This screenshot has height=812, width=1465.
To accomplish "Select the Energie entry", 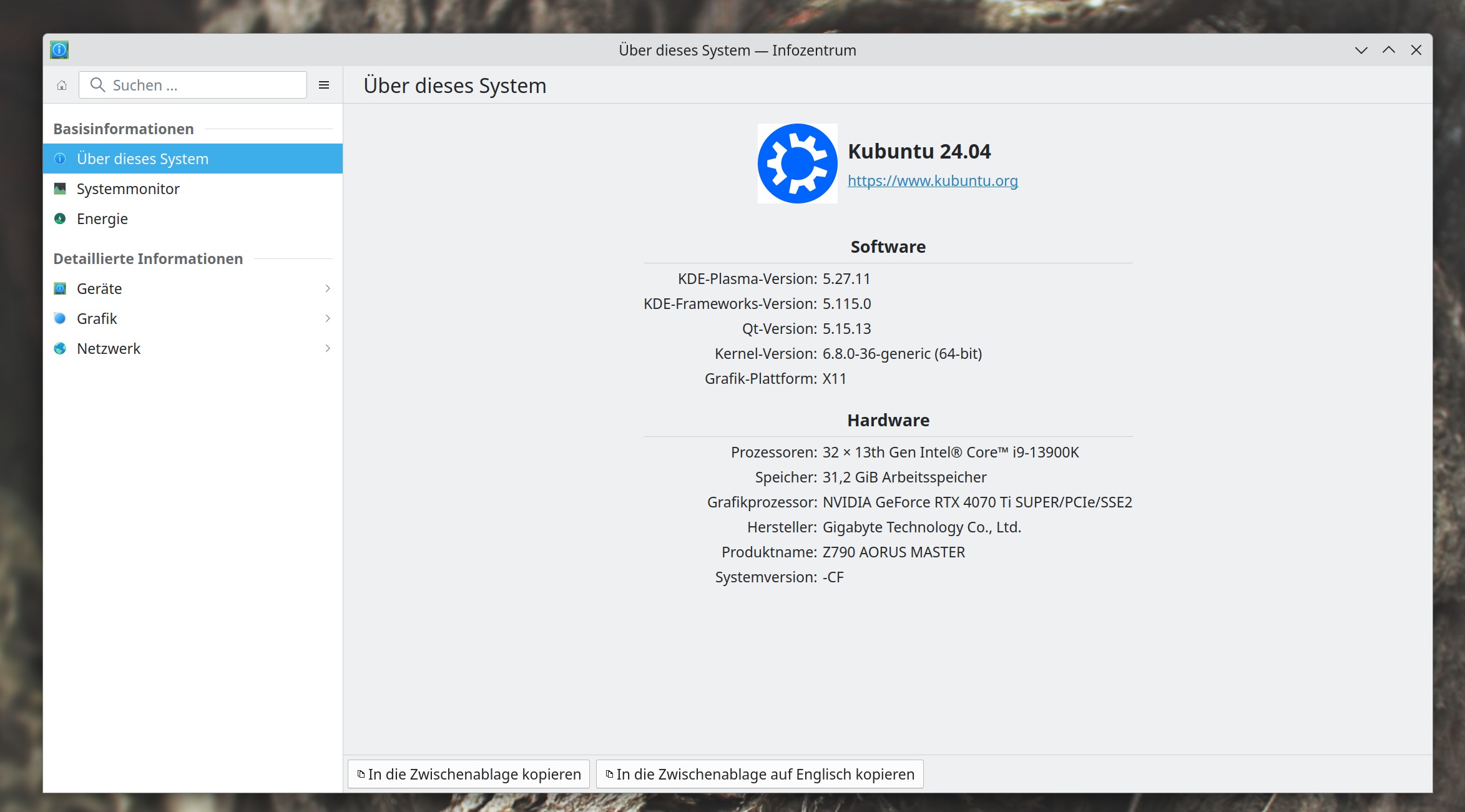I will [102, 219].
